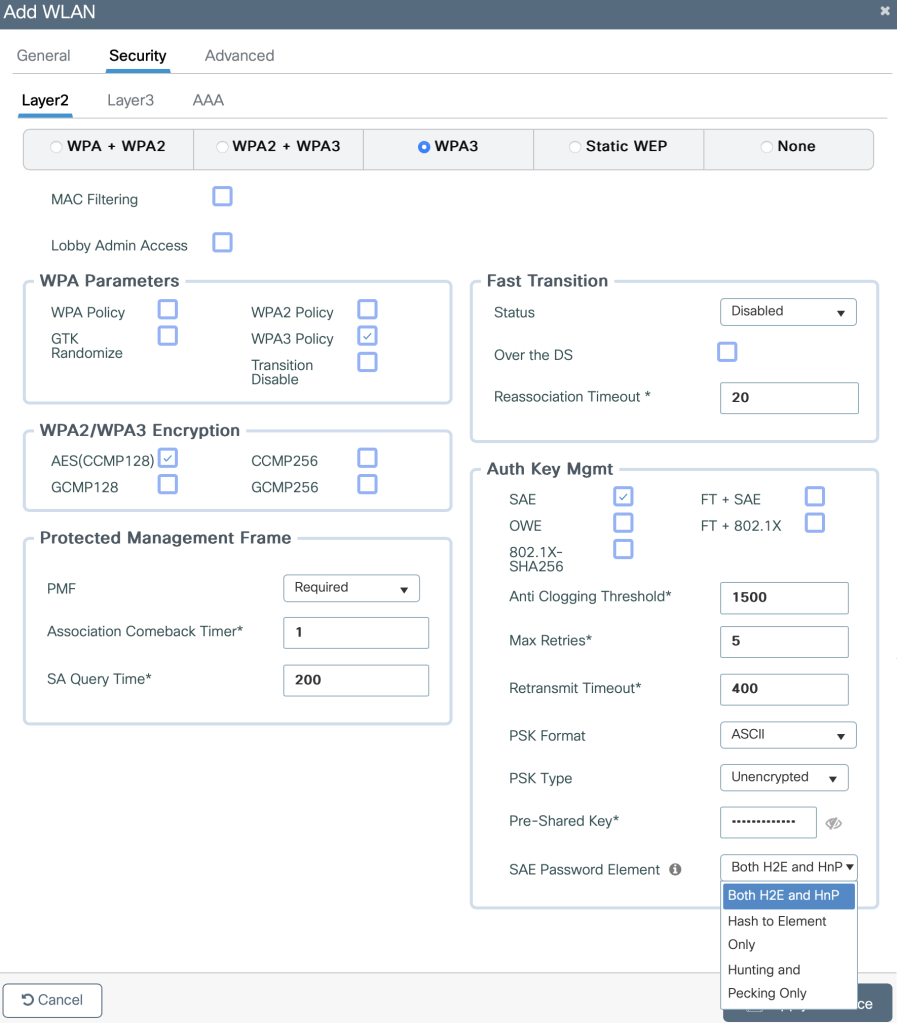Open the Fast Transition Status dropdown
Image resolution: width=897 pixels, height=1023 pixels.
pyautogui.click(x=788, y=312)
